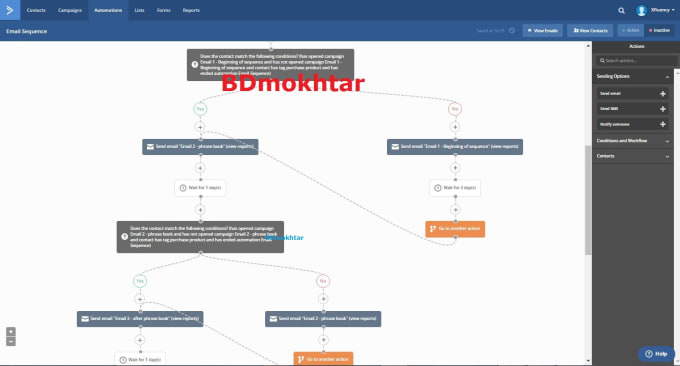Select the Wait for 3 day(s) step
Viewport: 680px width, 366px height.
455,188
